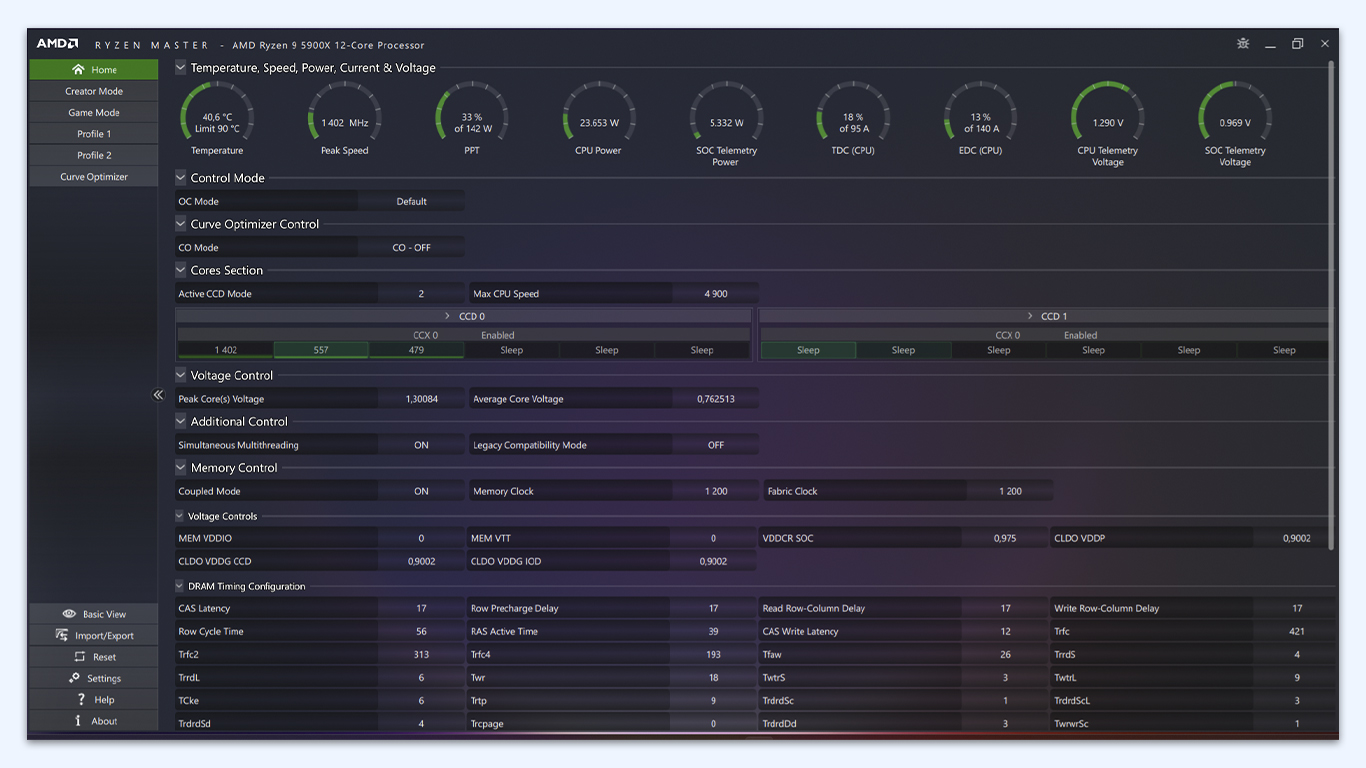This screenshot has height=768, width=1366.
Task: Click Peak Core(s) Voltage value 1,30084
Action: [421, 399]
